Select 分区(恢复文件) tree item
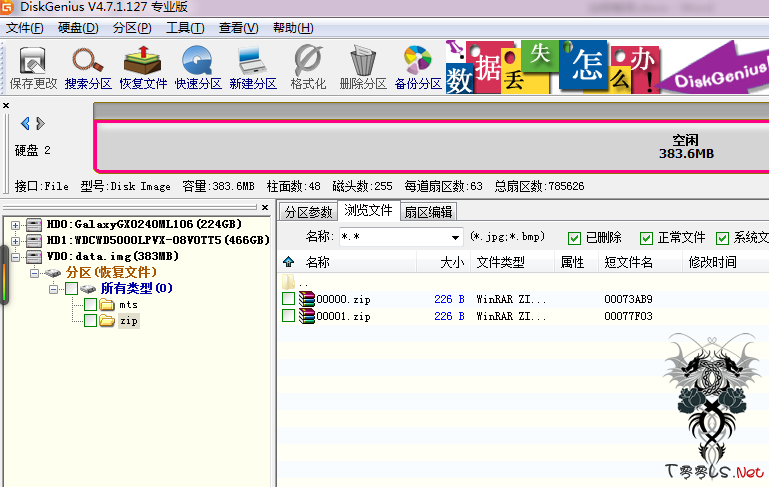769x487 pixels. point(111,273)
